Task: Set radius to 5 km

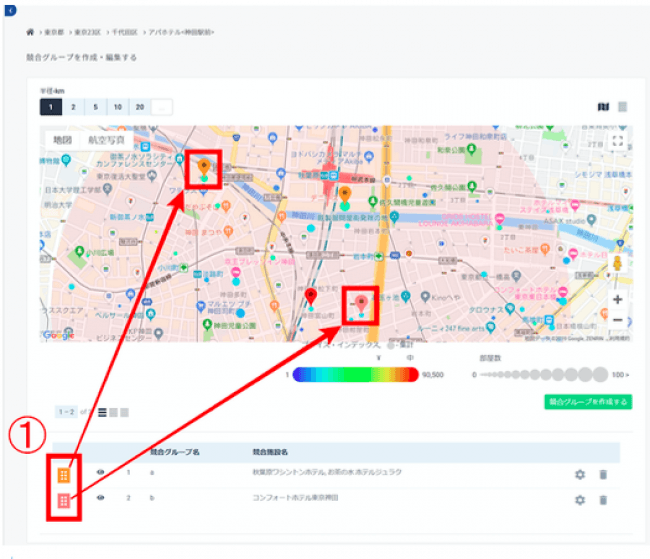Action: coord(96,107)
